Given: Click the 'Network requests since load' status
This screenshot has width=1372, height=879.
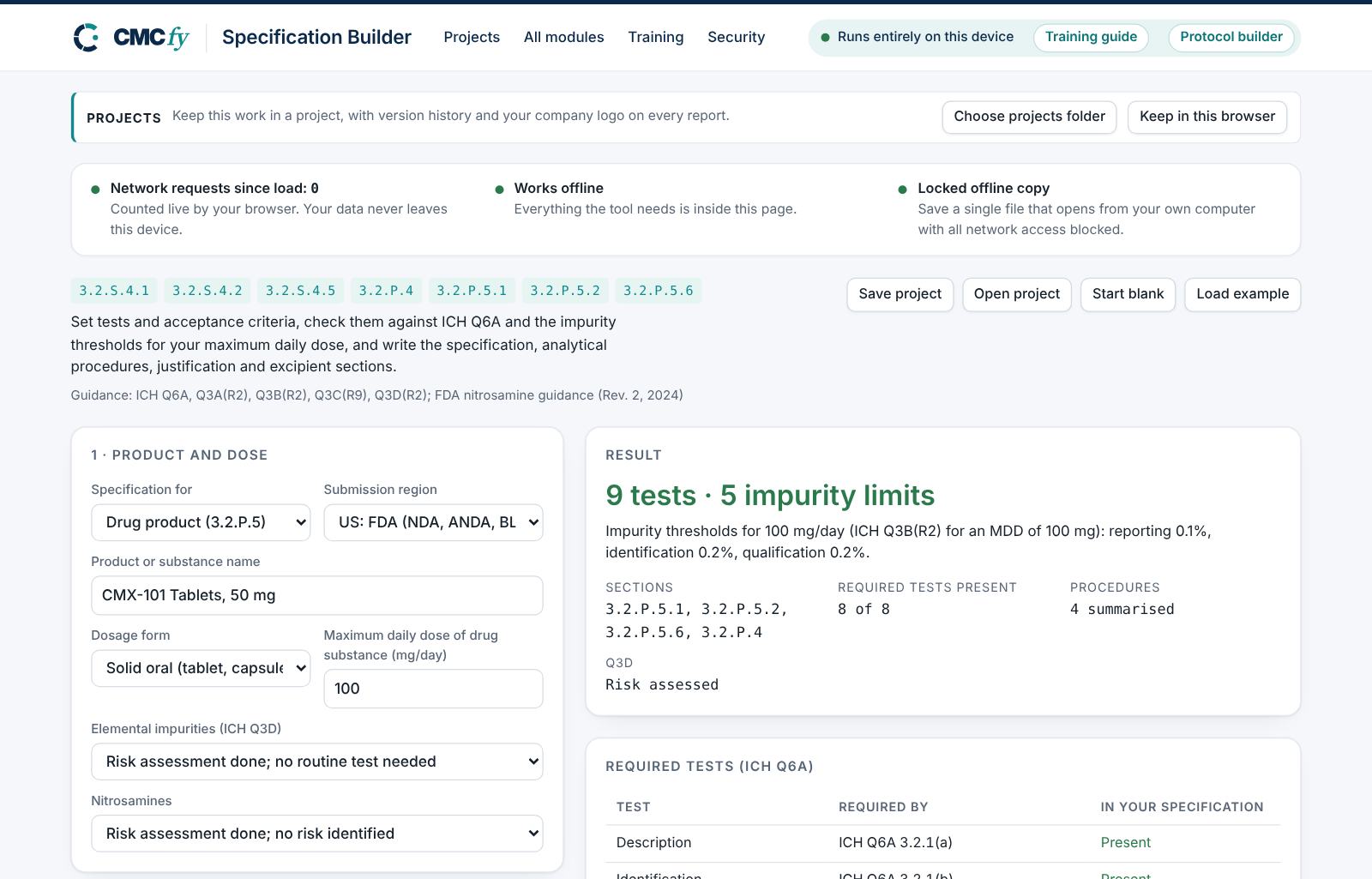Looking at the screenshot, I should point(214,188).
